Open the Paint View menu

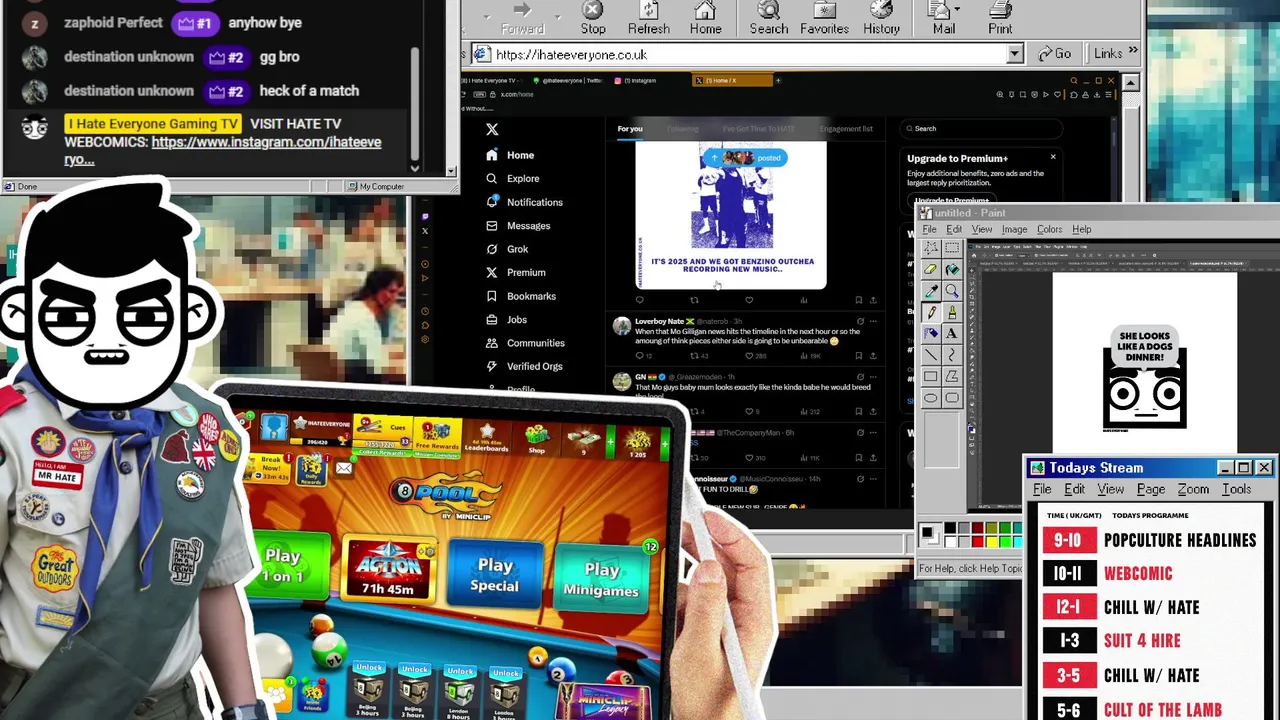coord(981,229)
